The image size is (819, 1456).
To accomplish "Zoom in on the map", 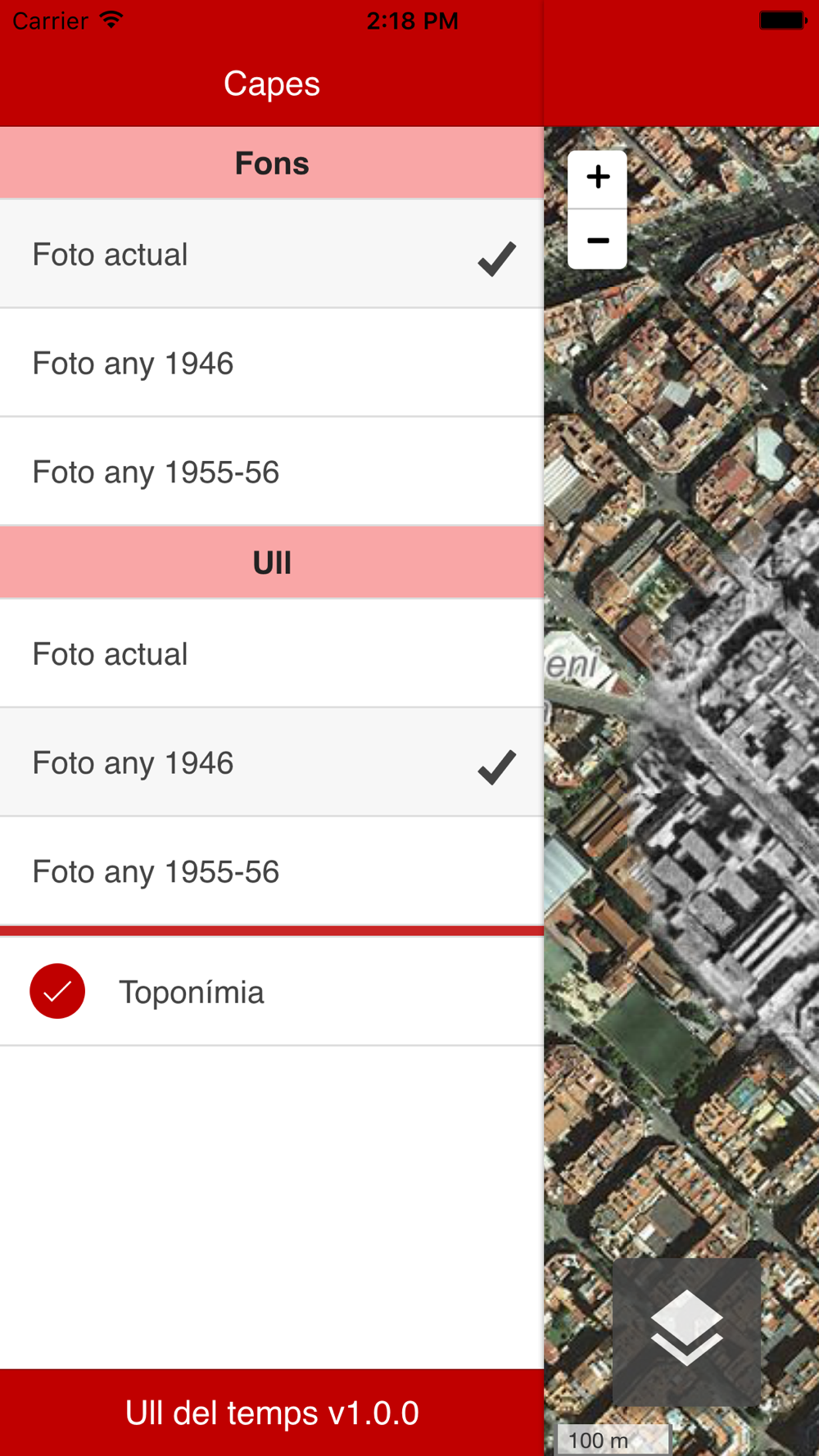I will tap(598, 179).
